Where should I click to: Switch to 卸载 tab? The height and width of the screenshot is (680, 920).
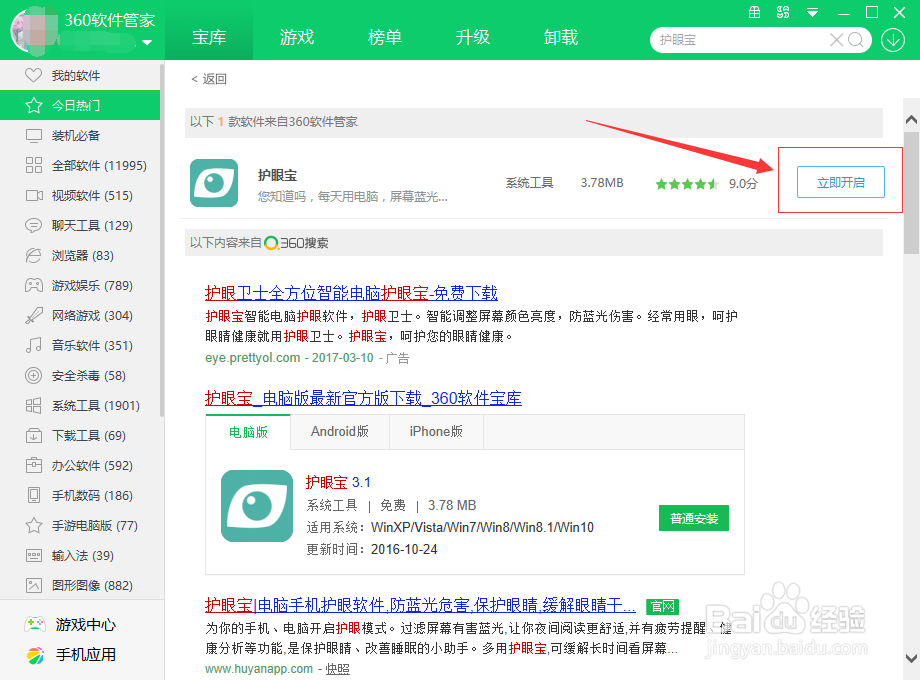[x=561, y=37]
